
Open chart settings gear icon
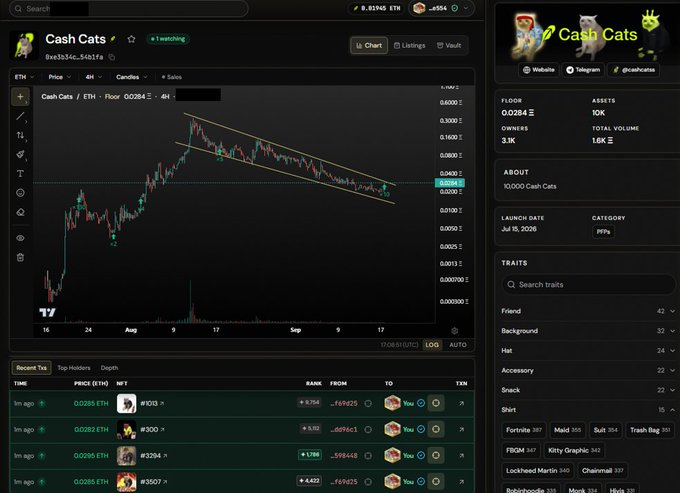454,330
